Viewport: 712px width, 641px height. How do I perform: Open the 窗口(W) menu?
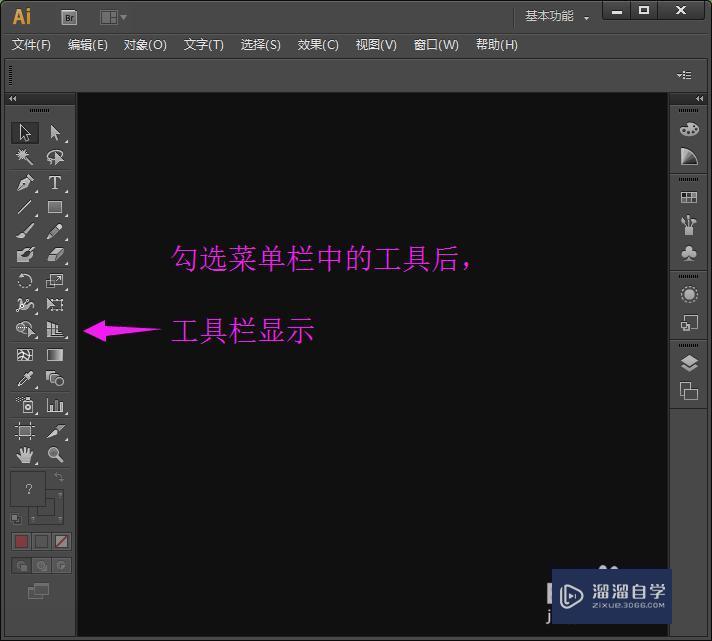[436, 44]
